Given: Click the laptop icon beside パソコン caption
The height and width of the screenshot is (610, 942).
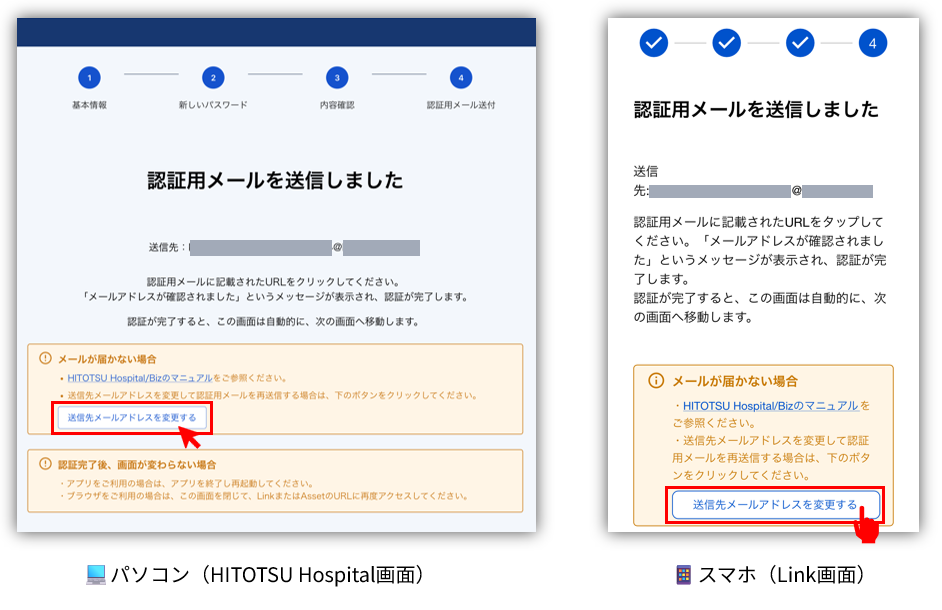Looking at the screenshot, I should (x=96, y=574).
